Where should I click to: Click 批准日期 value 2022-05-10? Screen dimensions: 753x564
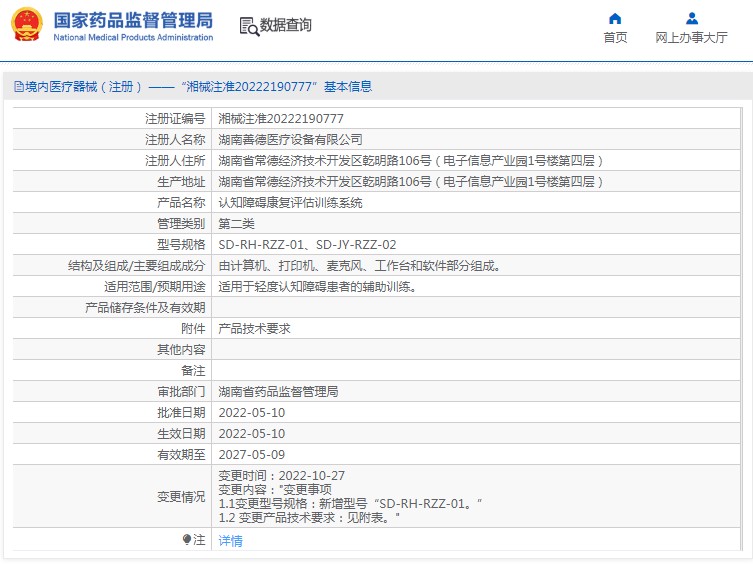coord(252,413)
